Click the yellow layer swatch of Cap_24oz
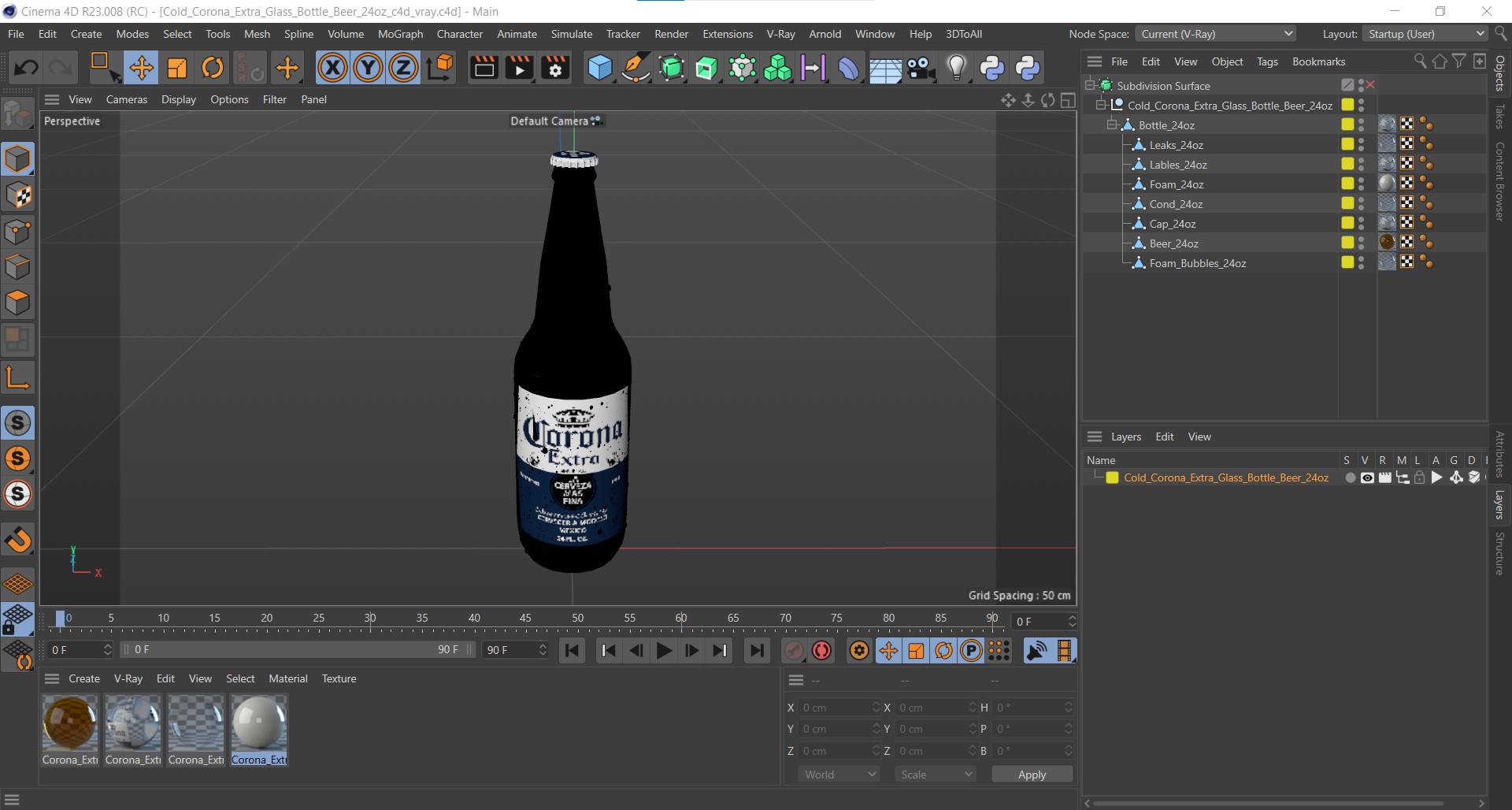The height and width of the screenshot is (810, 1512). (x=1347, y=223)
